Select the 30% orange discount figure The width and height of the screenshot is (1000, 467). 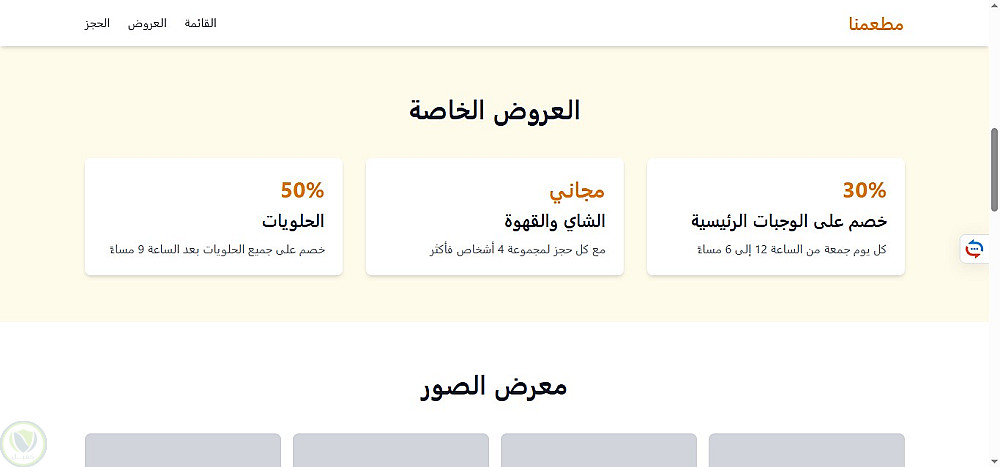point(864,190)
